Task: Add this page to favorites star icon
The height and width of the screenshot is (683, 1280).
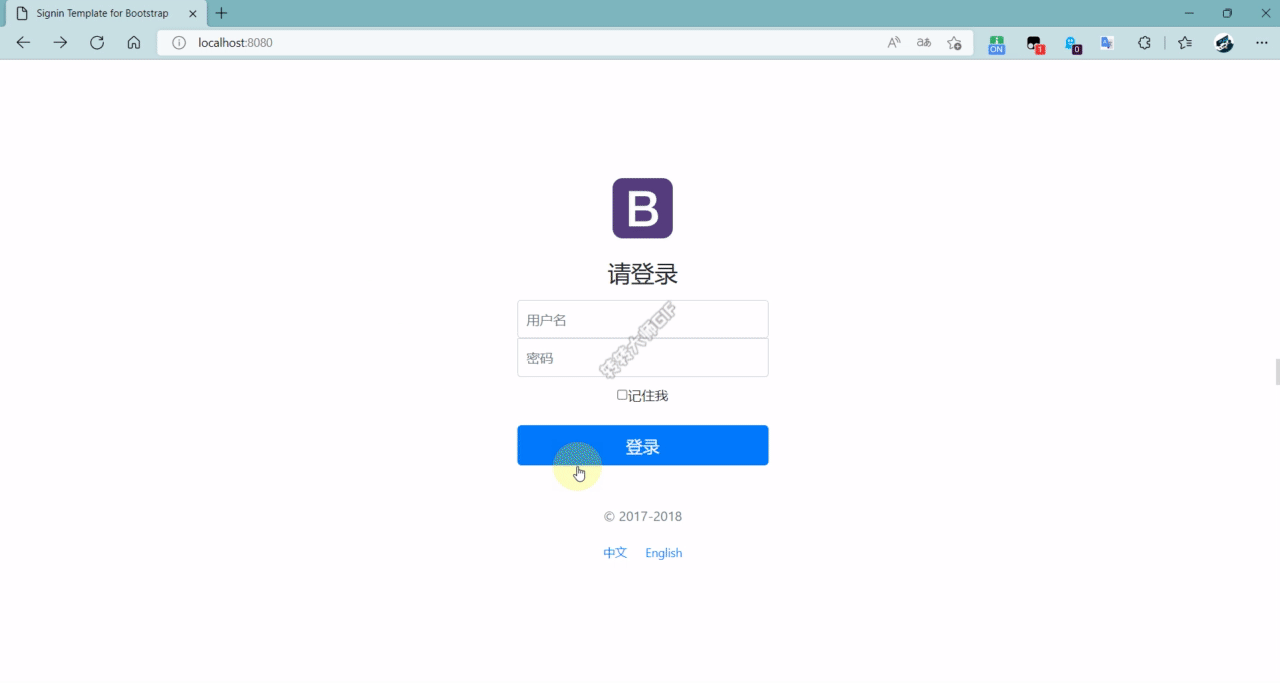Action: (x=954, y=43)
